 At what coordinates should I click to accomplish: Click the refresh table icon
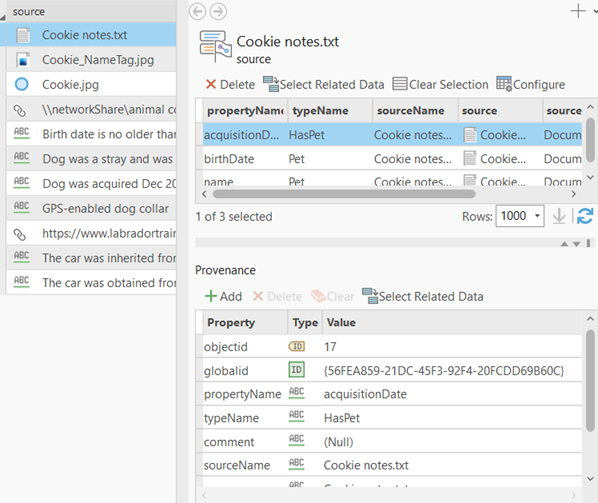pyautogui.click(x=585, y=216)
